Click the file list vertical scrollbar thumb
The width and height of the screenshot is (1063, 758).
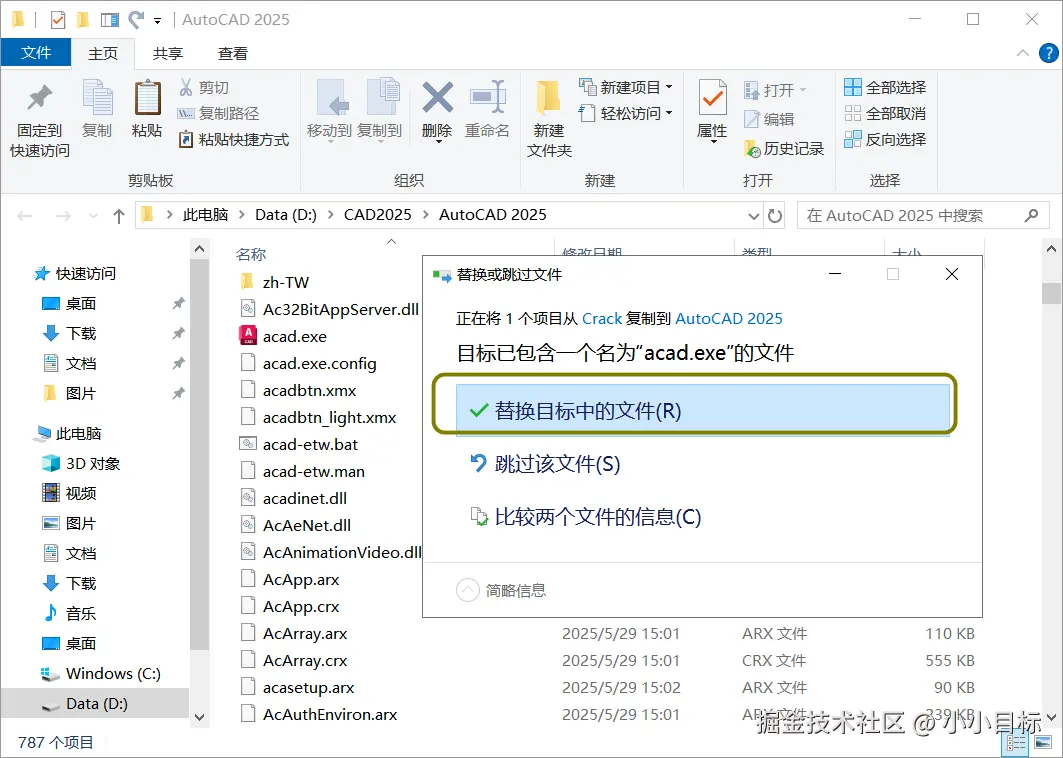(x=1051, y=294)
